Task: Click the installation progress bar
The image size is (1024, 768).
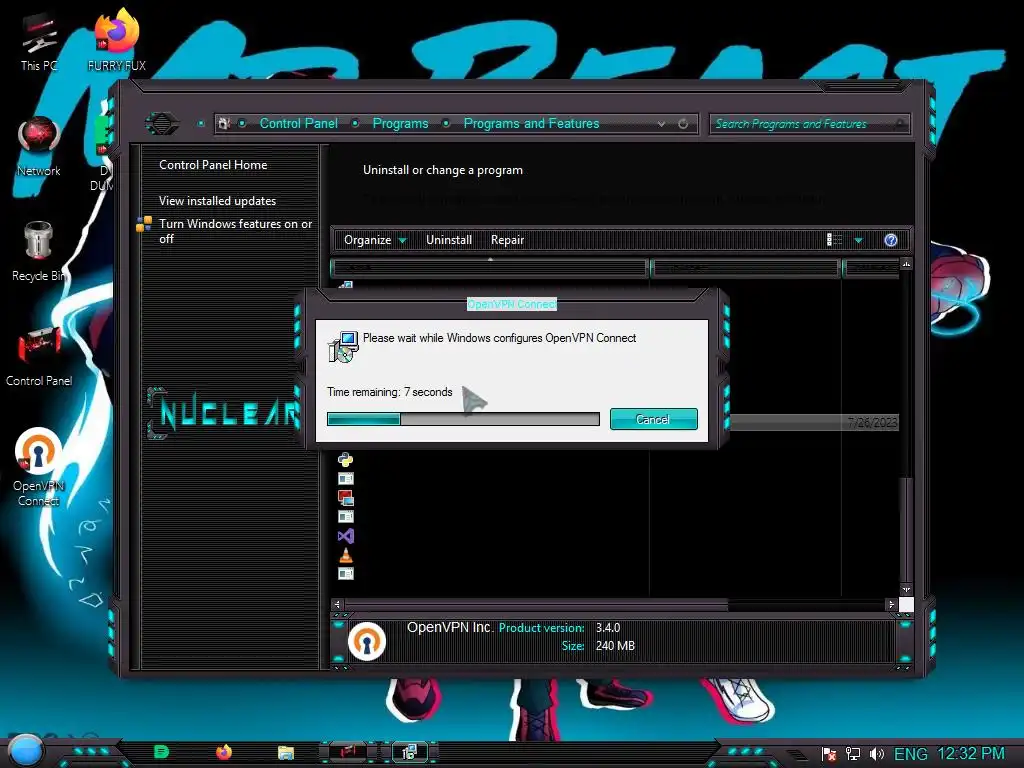Action: [463, 419]
